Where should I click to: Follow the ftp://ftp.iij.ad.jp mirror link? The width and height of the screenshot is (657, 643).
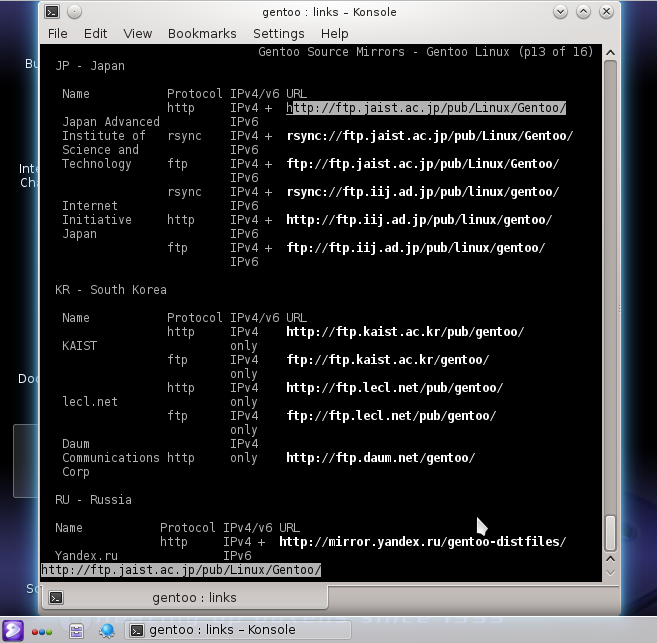(416, 248)
